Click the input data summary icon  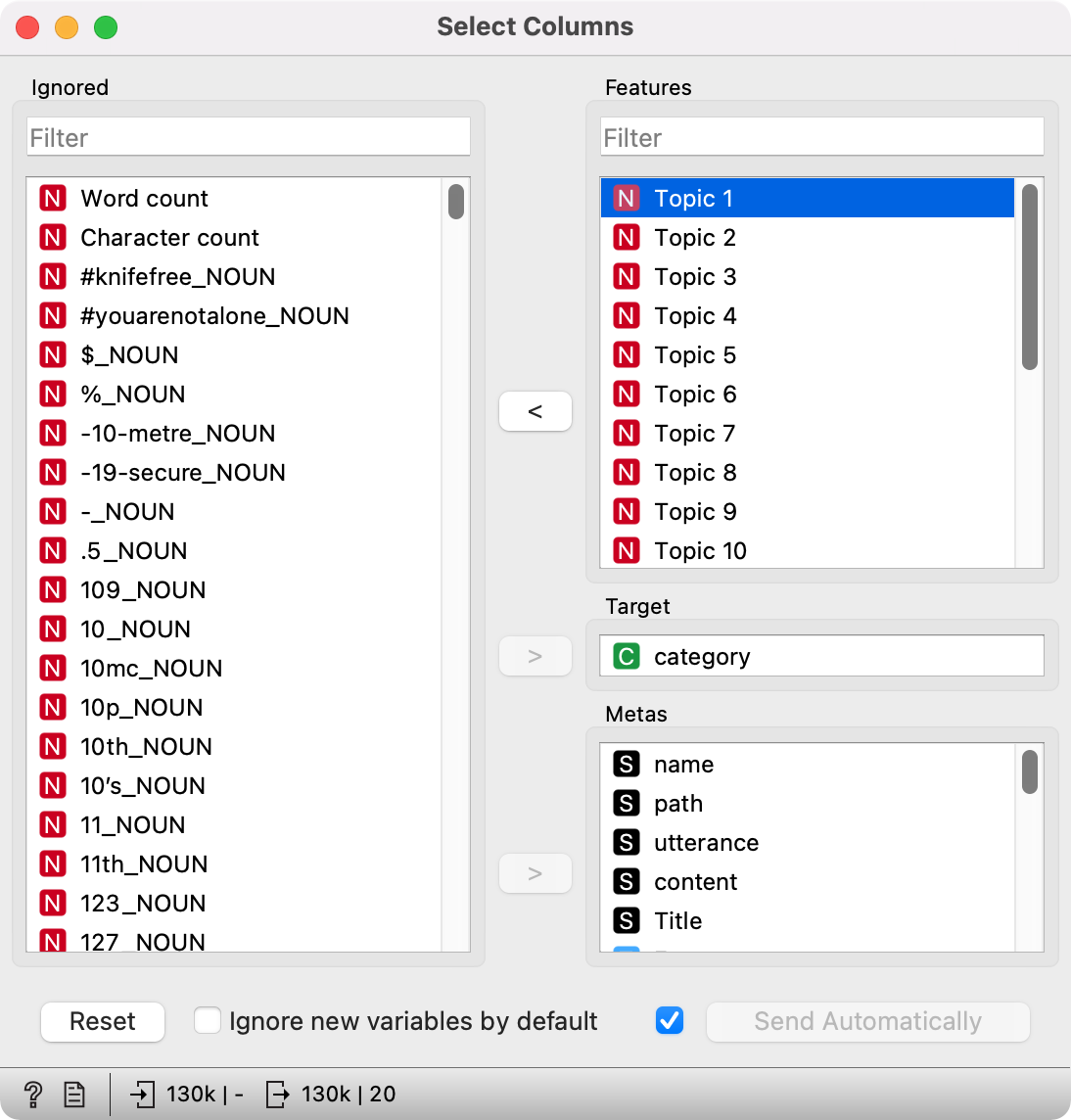[x=143, y=1094]
